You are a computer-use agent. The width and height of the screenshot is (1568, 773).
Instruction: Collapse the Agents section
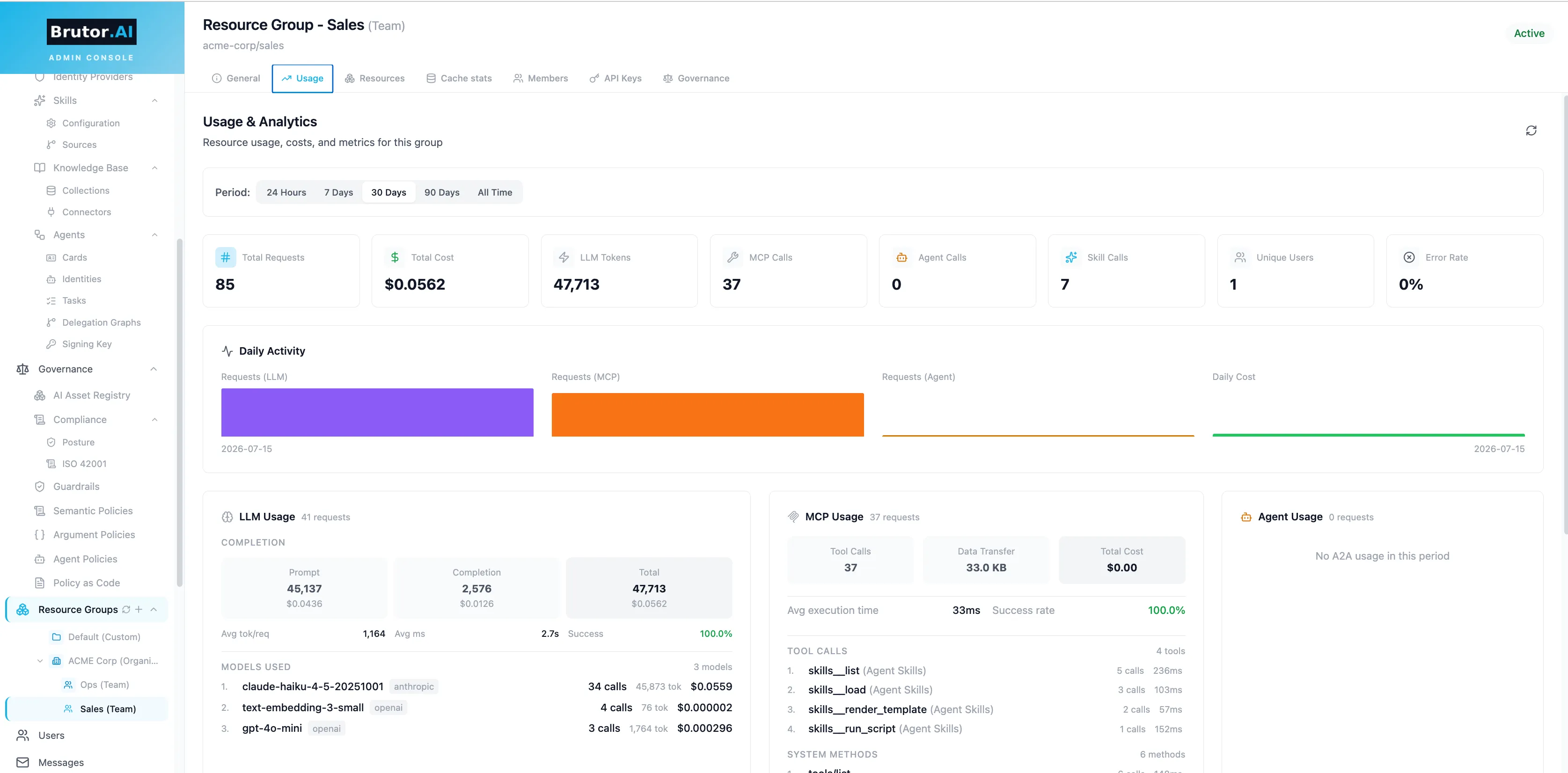pyautogui.click(x=154, y=235)
